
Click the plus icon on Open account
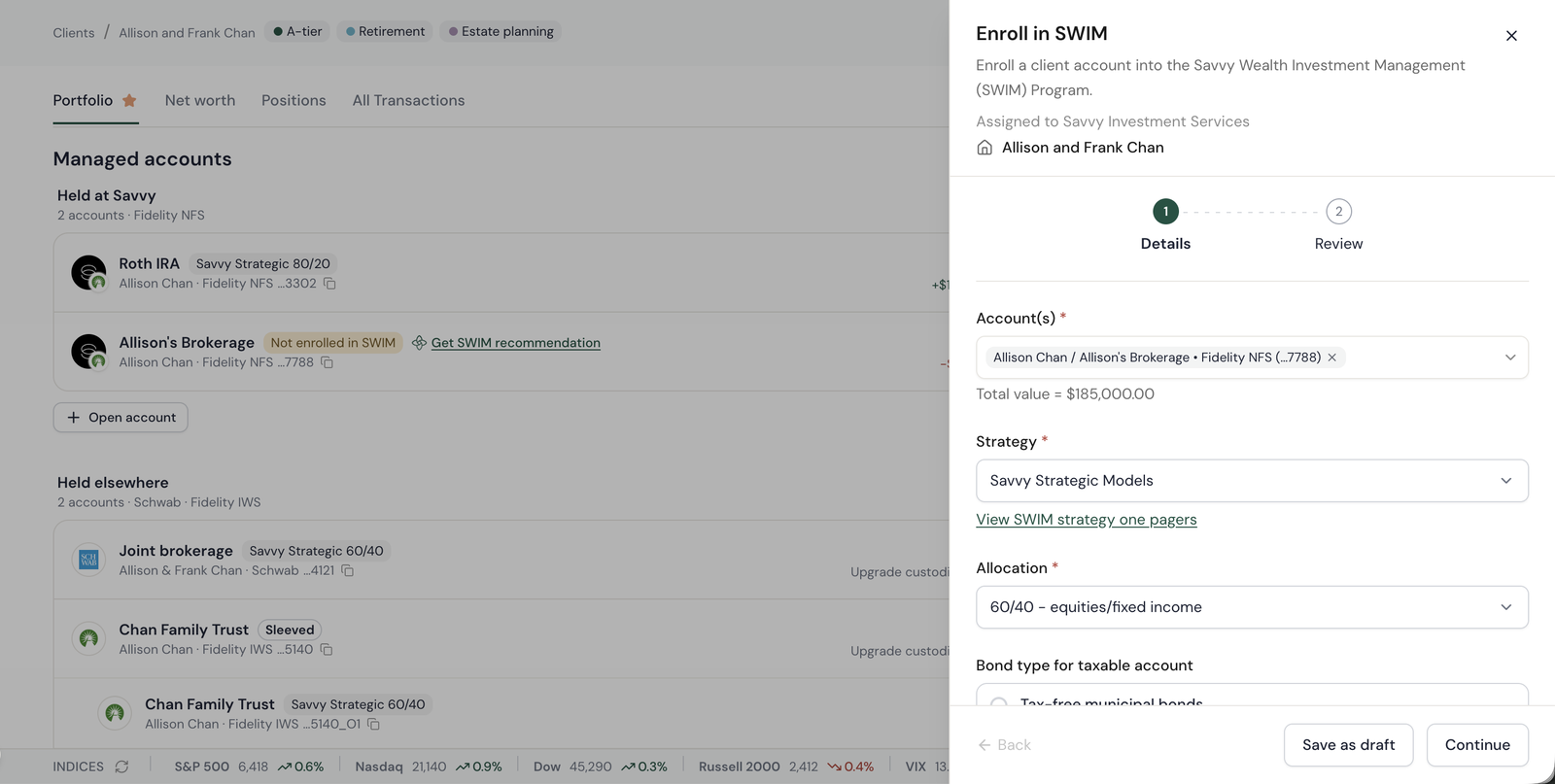74,418
